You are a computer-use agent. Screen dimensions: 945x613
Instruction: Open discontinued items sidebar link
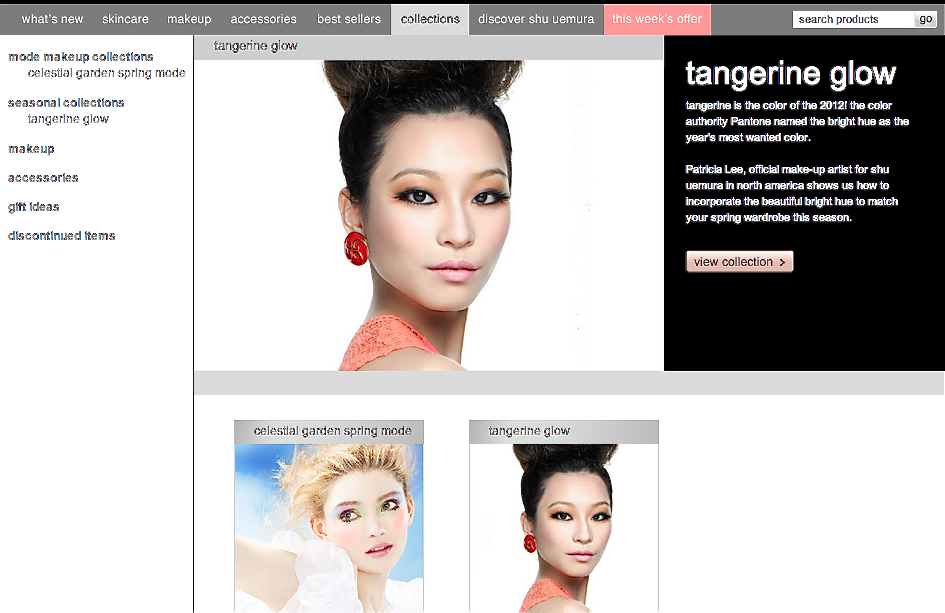(x=62, y=236)
